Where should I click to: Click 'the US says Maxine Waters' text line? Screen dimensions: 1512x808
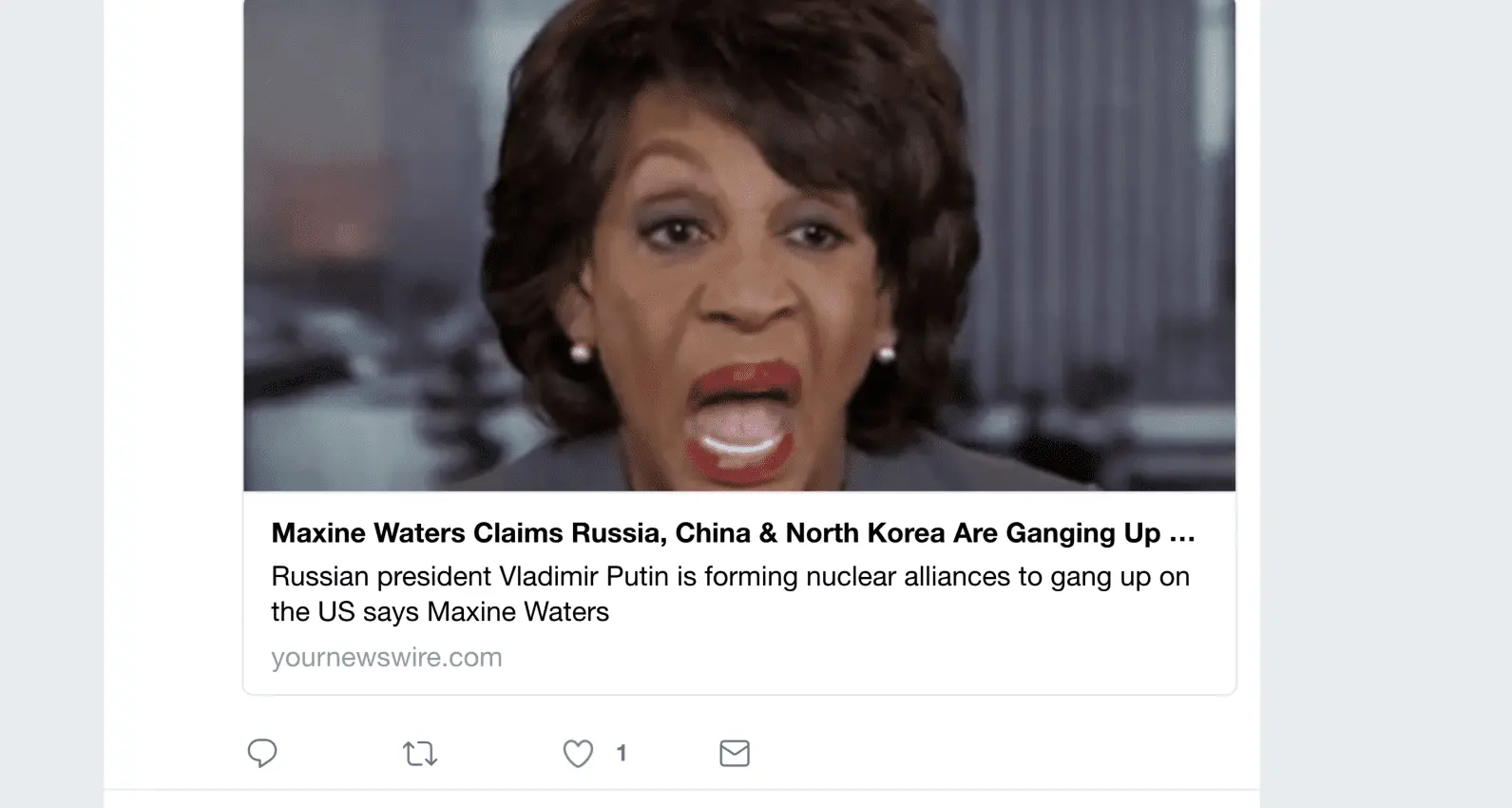point(440,611)
